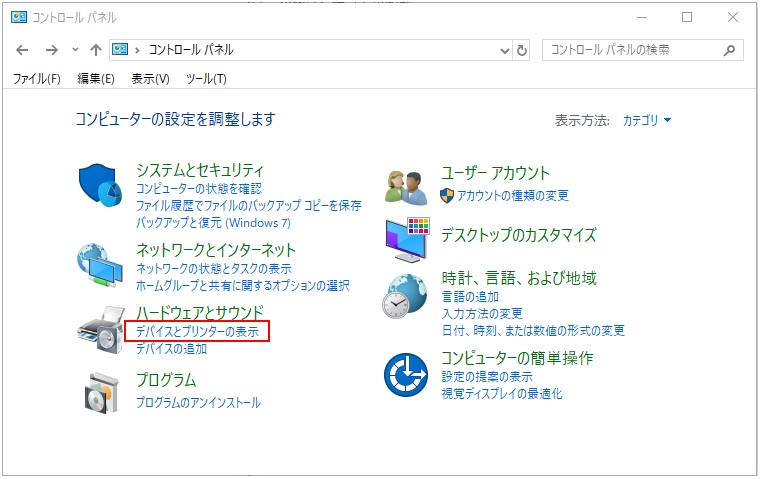This screenshot has height=479, width=761.
Task: Go forward with the right arrow
Action: pyautogui.click(x=51, y=50)
